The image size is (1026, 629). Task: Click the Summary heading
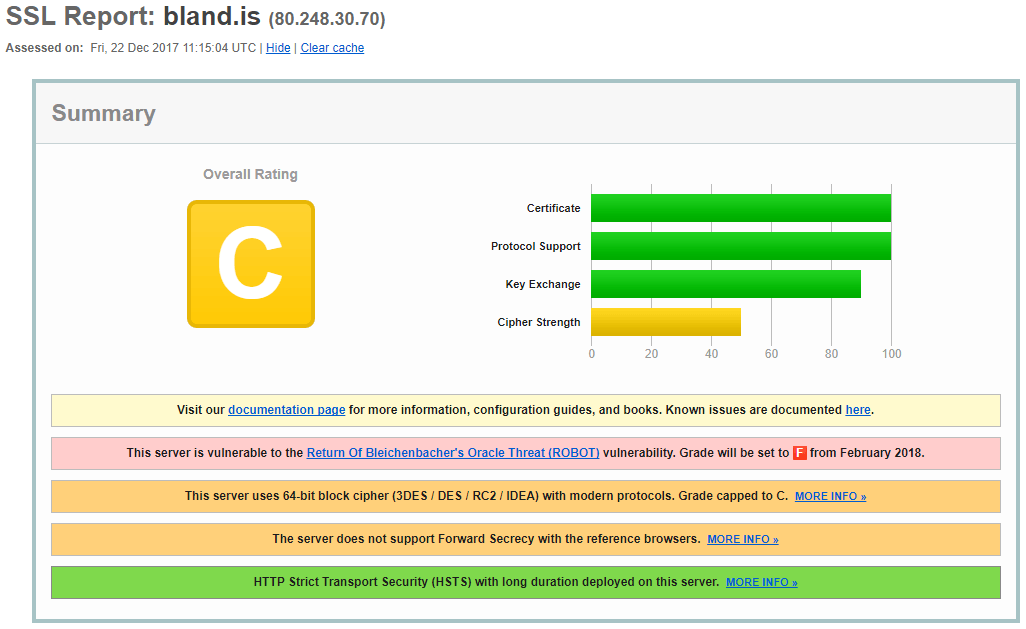click(x=103, y=113)
